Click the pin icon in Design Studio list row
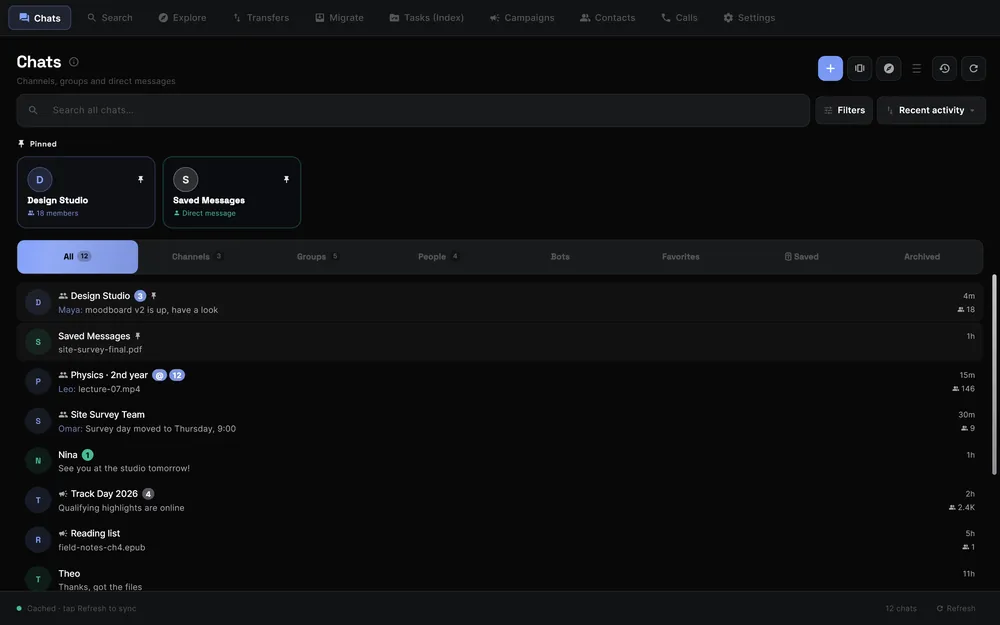This screenshot has height=625, width=1000. [154, 296]
